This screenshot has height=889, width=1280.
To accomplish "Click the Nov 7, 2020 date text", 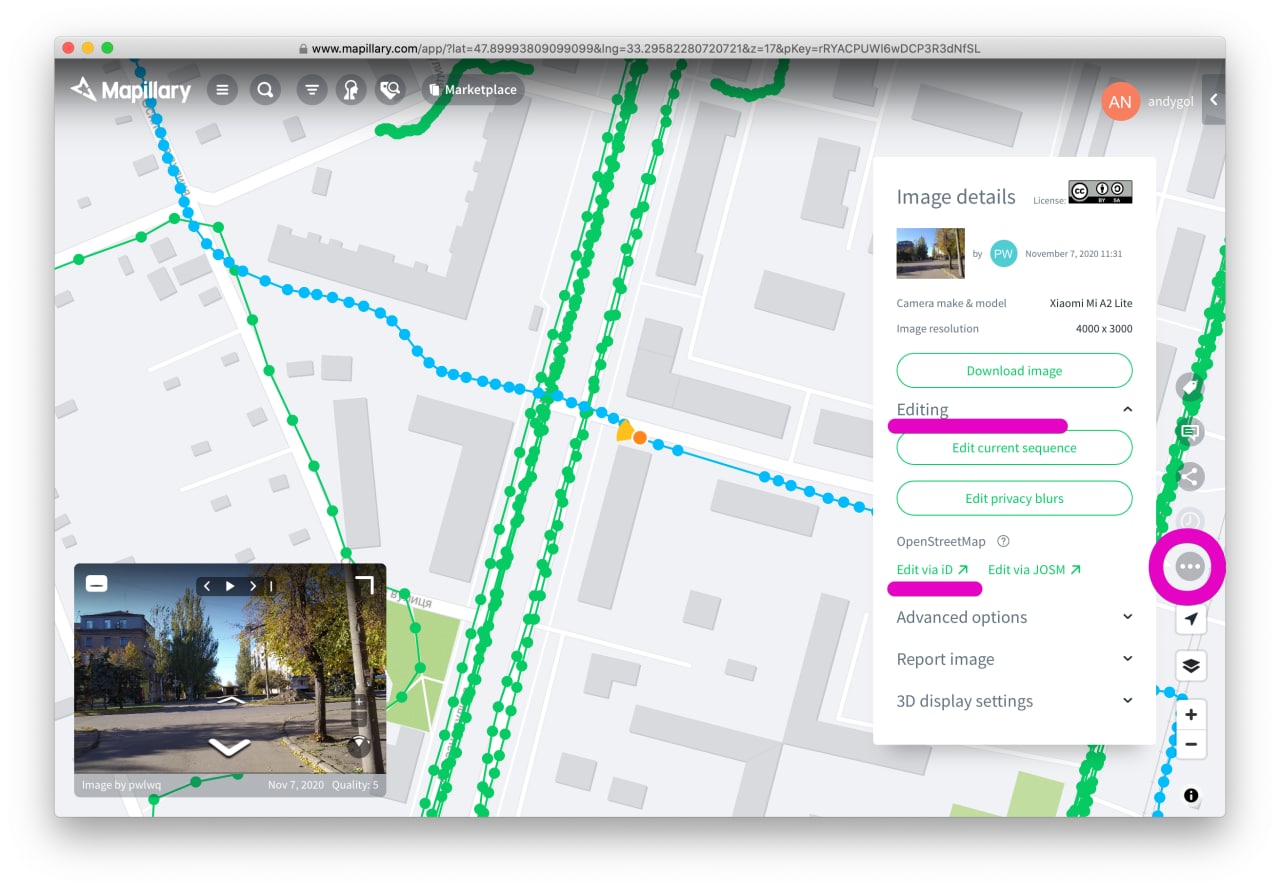I will [x=296, y=785].
